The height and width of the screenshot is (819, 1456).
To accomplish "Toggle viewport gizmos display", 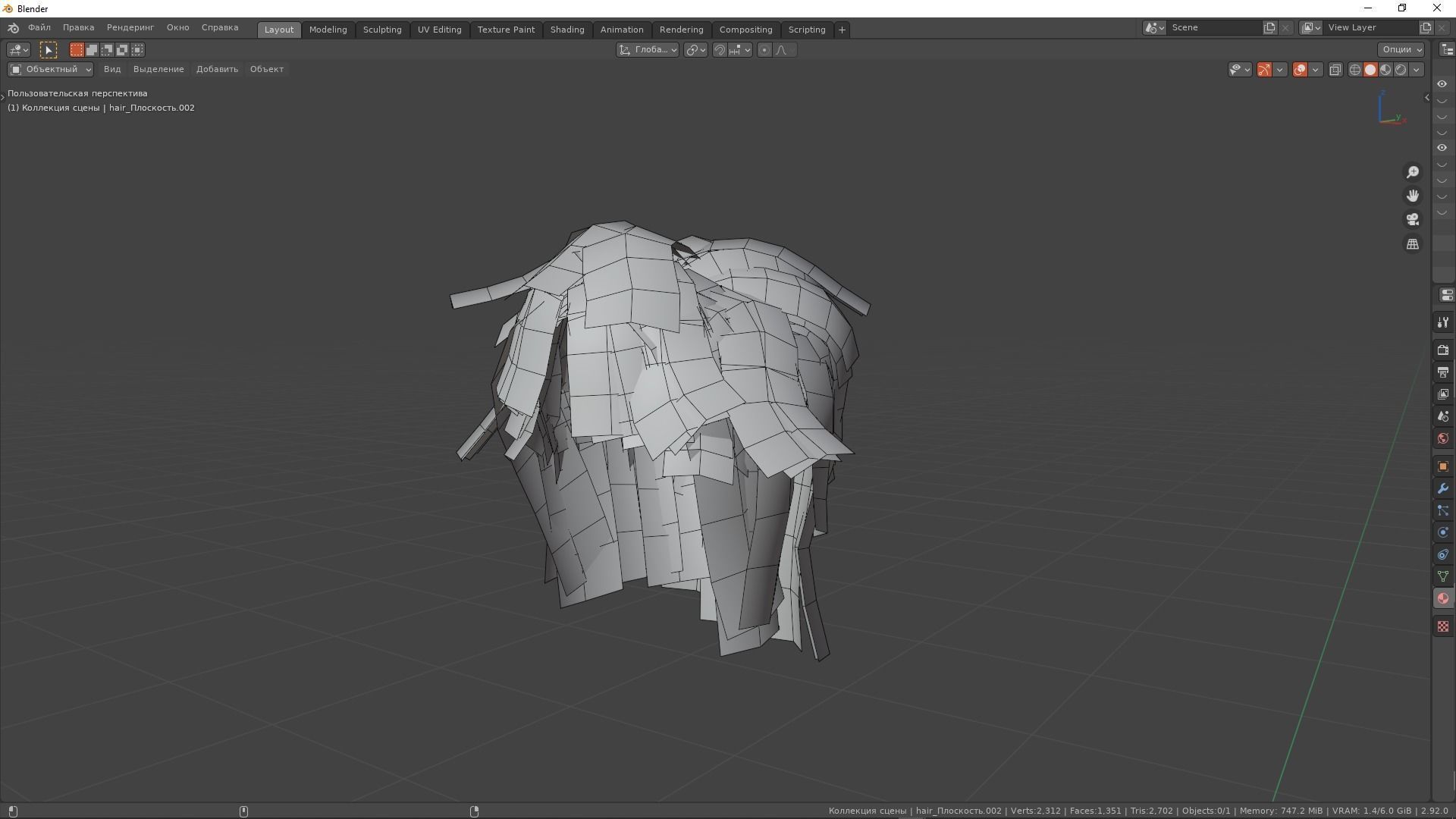I will click(x=1264, y=70).
